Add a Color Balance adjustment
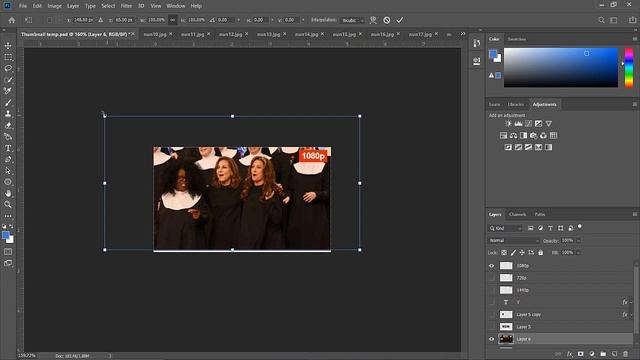This screenshot has height=360, width=640. 513,136
